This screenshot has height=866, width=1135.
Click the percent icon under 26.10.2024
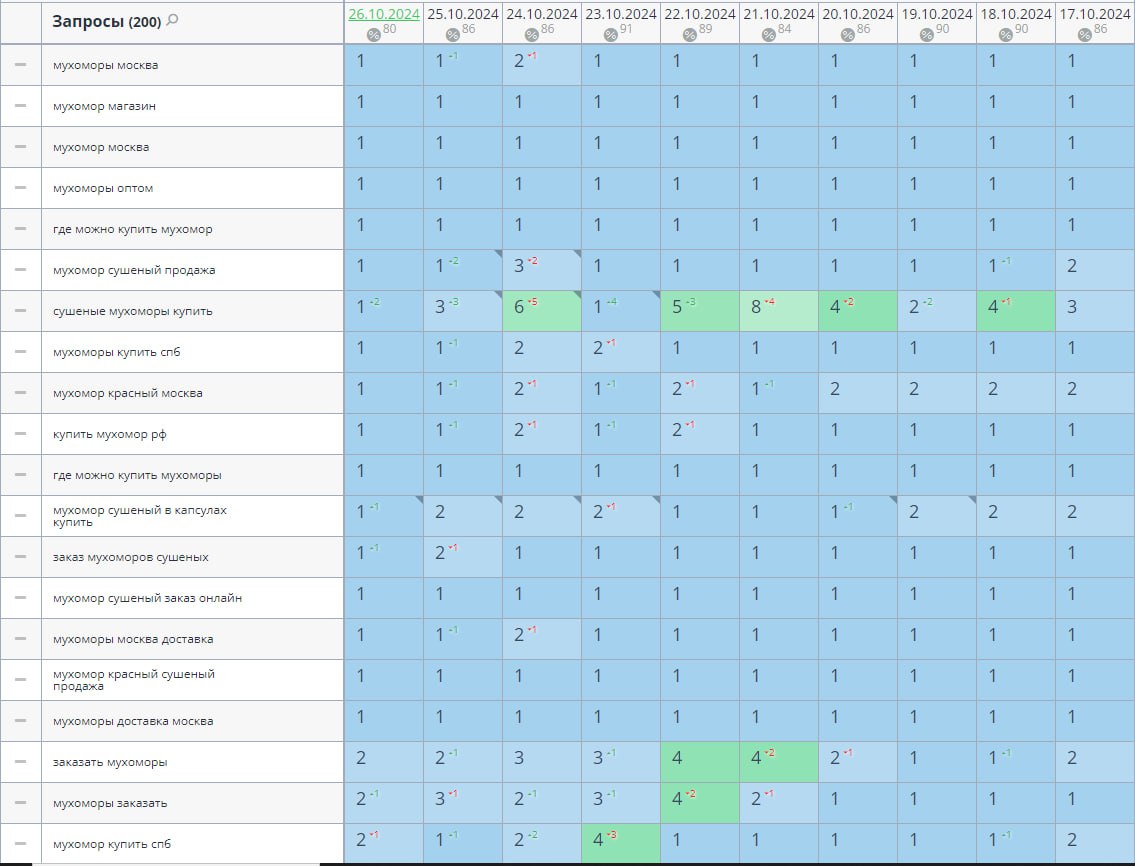tap(374, 35)
